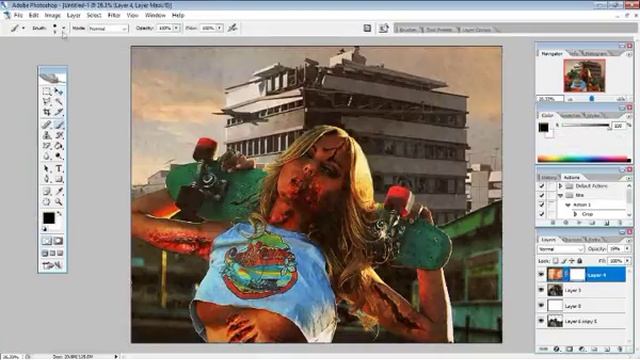640x360 pixels.
Task: Select the Shape tool
Action: point(59,179)
